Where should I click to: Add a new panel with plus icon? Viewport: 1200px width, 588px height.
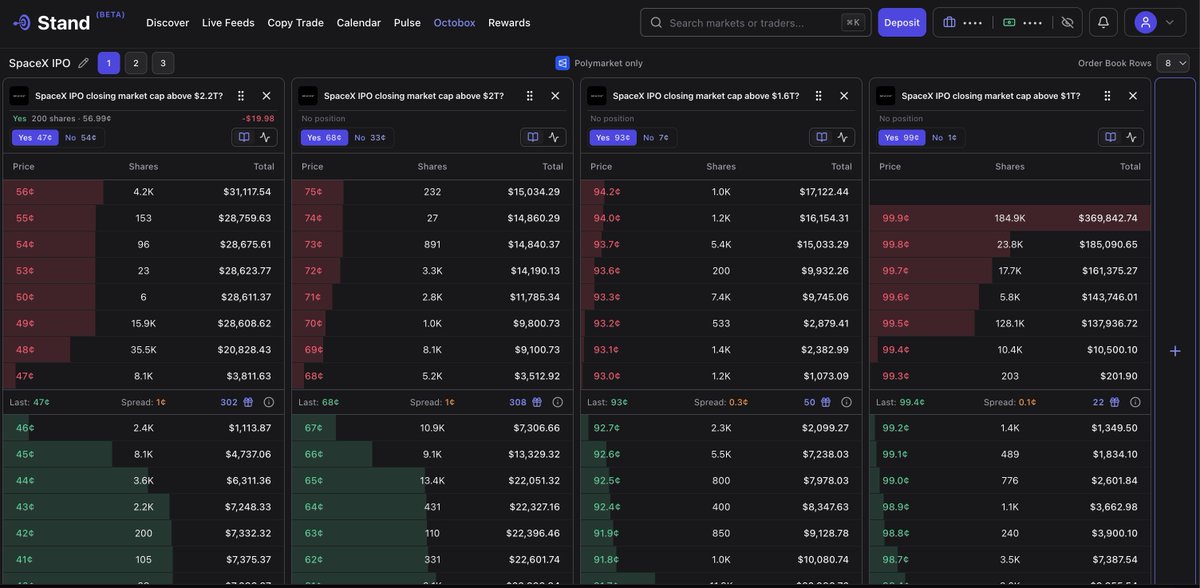coord(1175,351)
